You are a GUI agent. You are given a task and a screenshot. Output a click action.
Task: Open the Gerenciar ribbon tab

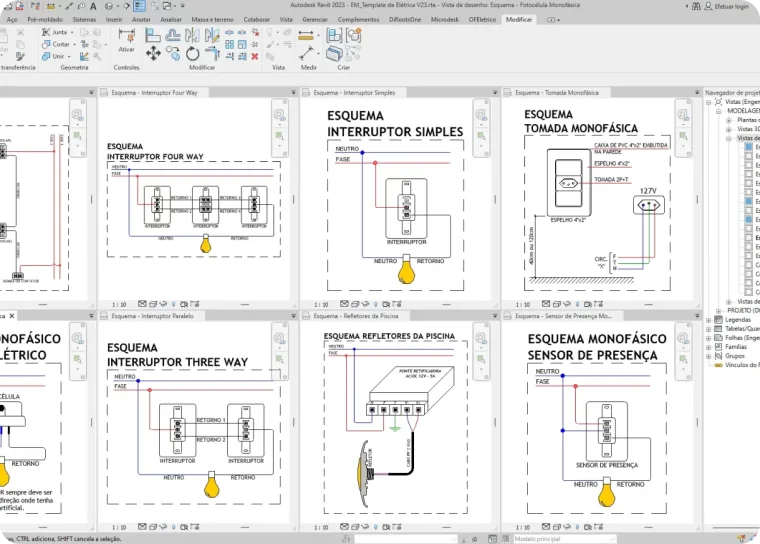(x=315, y=19)
